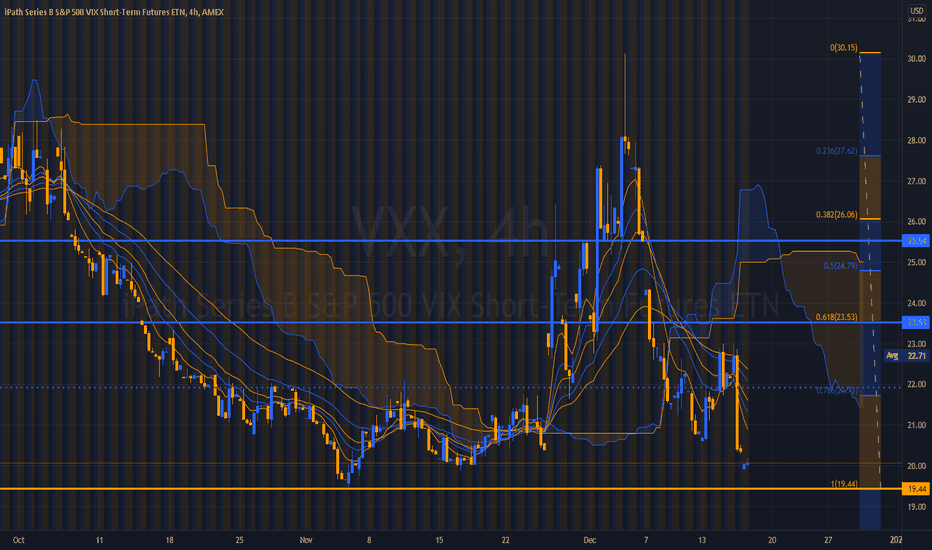Click the 22 date label on time axis
This screenshot has height=550, width=932.
(505, 540)
